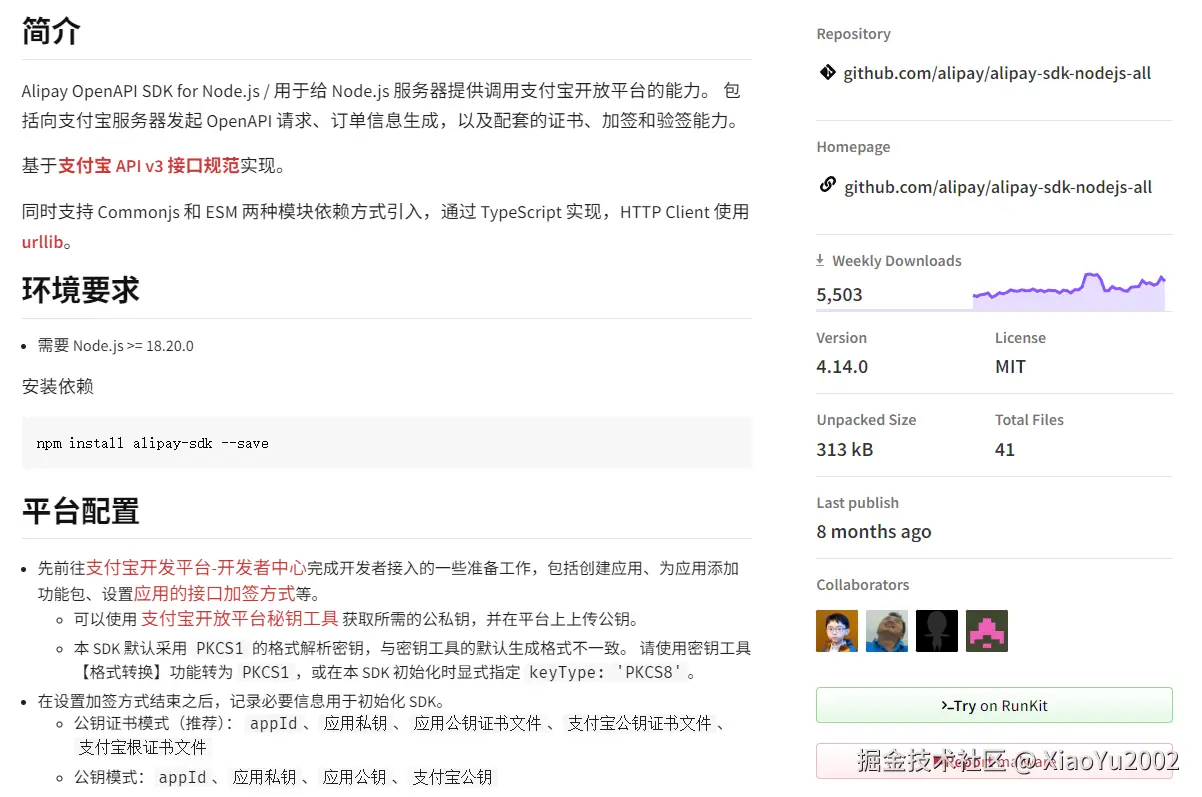
Task: Click the Last publish value 8 months ago
Action: pyautogui.click(x=874, y=532)
